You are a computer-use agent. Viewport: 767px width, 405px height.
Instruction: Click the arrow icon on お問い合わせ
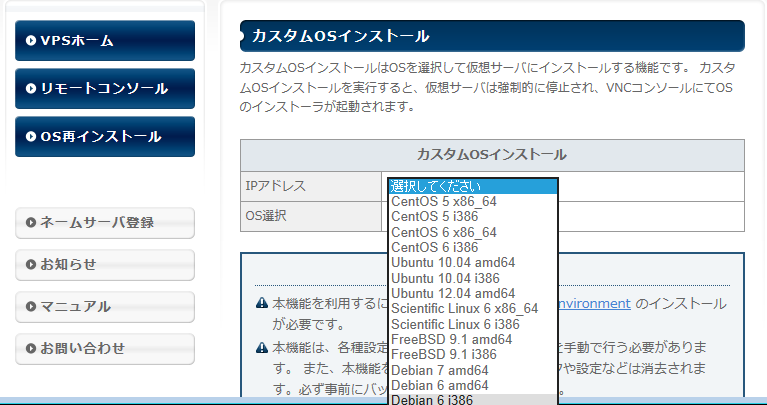click(31, 349)
